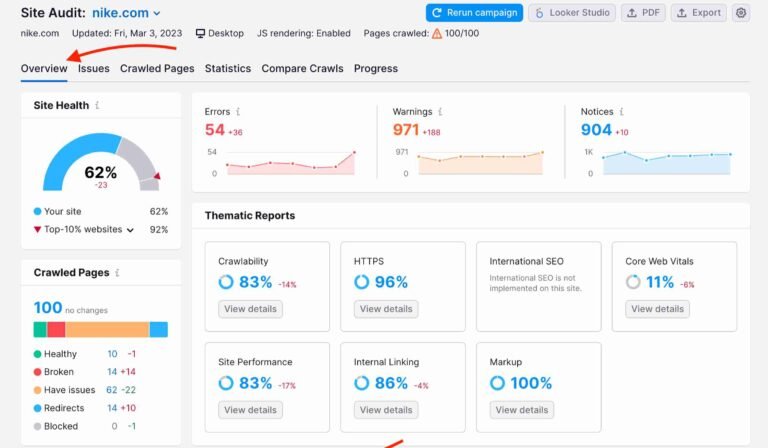768x448 pixels.
Task: Switch to the Issues tab
Action: [x=94, y=69]
